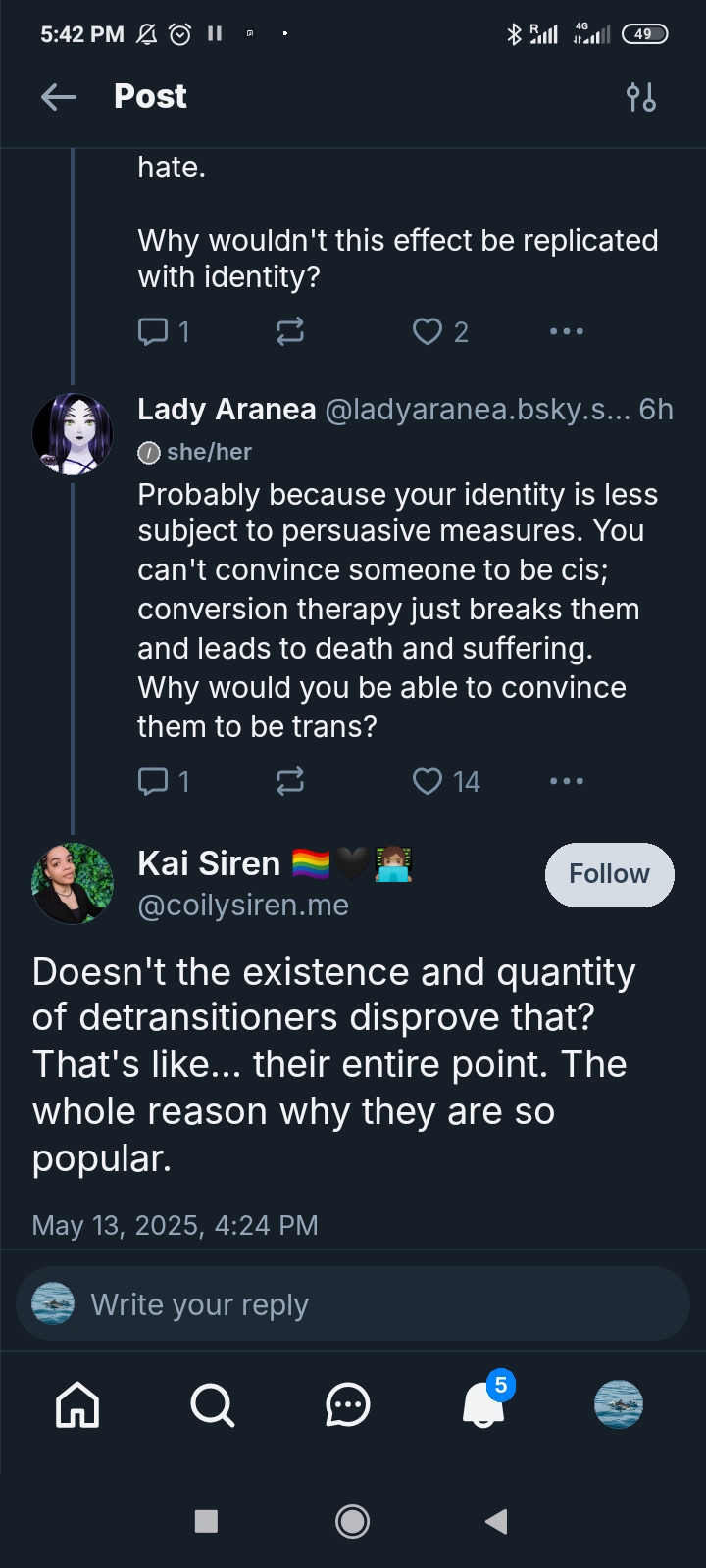Like Lady Aranea's post with 14 likes
The image size is (706, 1568).
429,781
